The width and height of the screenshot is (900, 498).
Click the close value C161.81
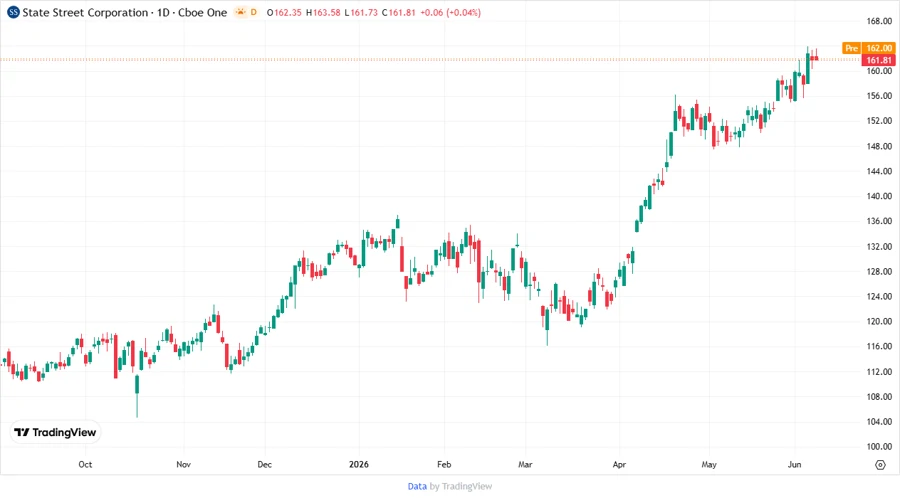point(398,12)
